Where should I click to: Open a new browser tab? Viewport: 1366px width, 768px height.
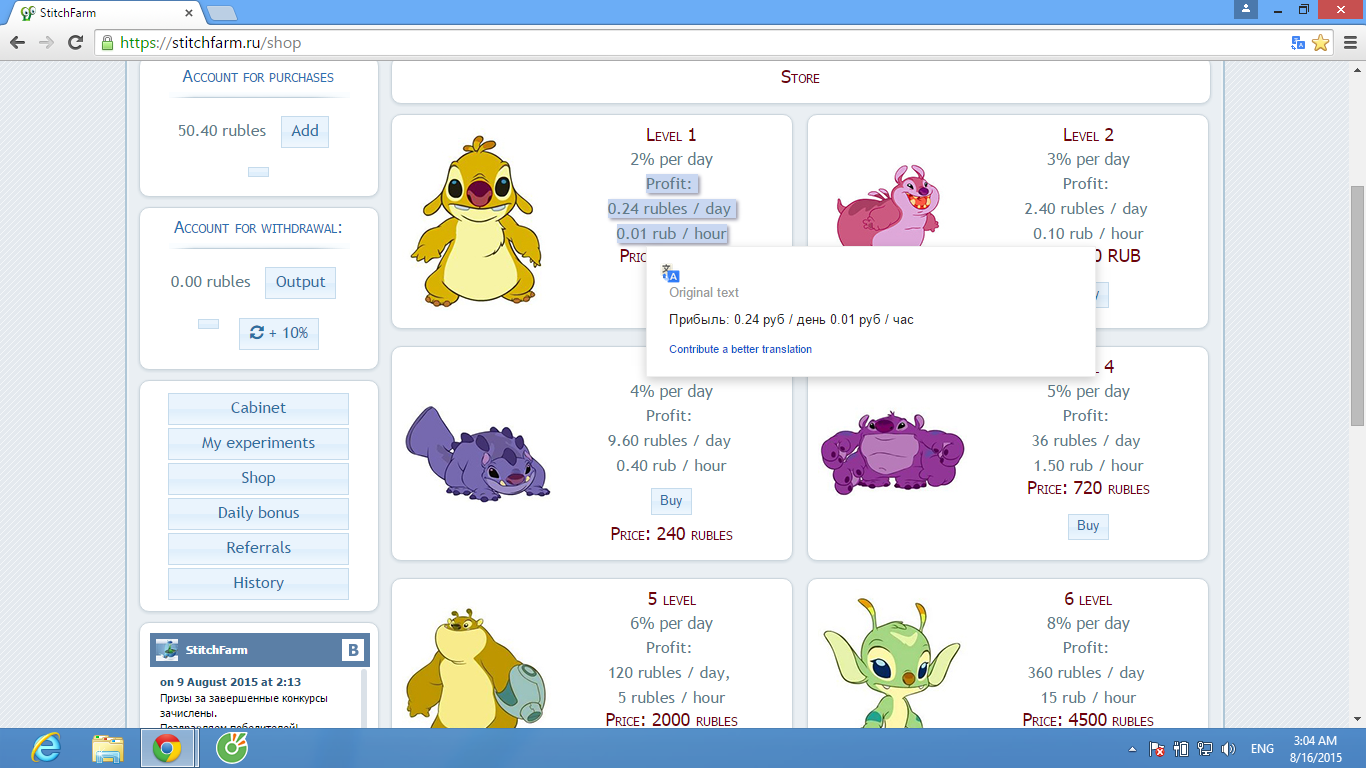(x=221, y=13)
